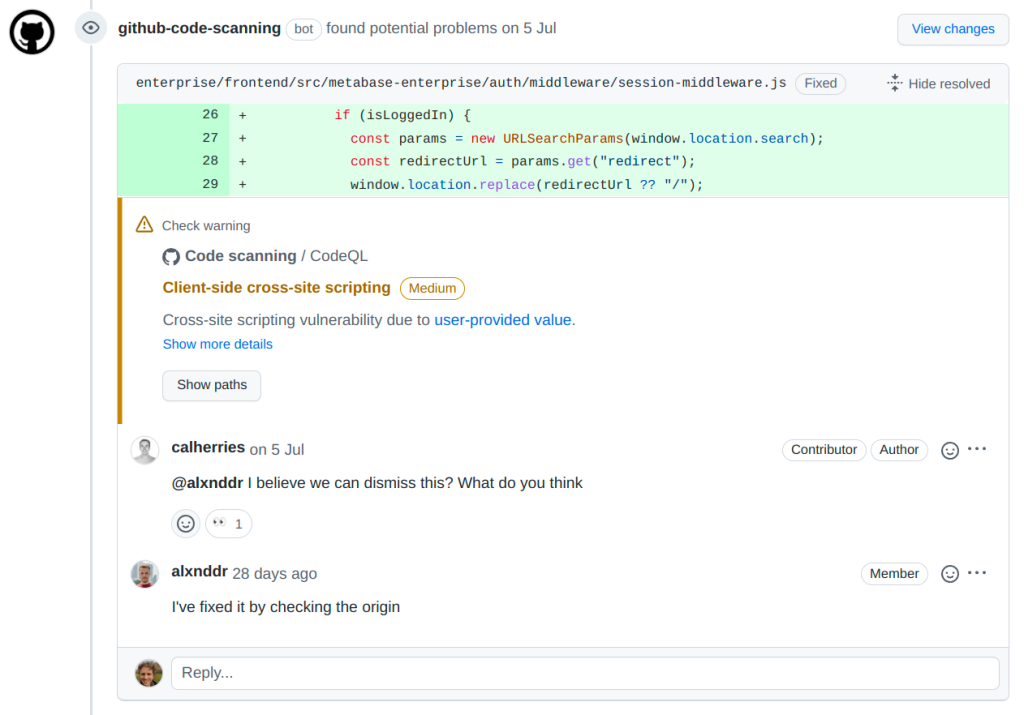Click the GitHub Octocat avatar icon

[x=31, y=32]
